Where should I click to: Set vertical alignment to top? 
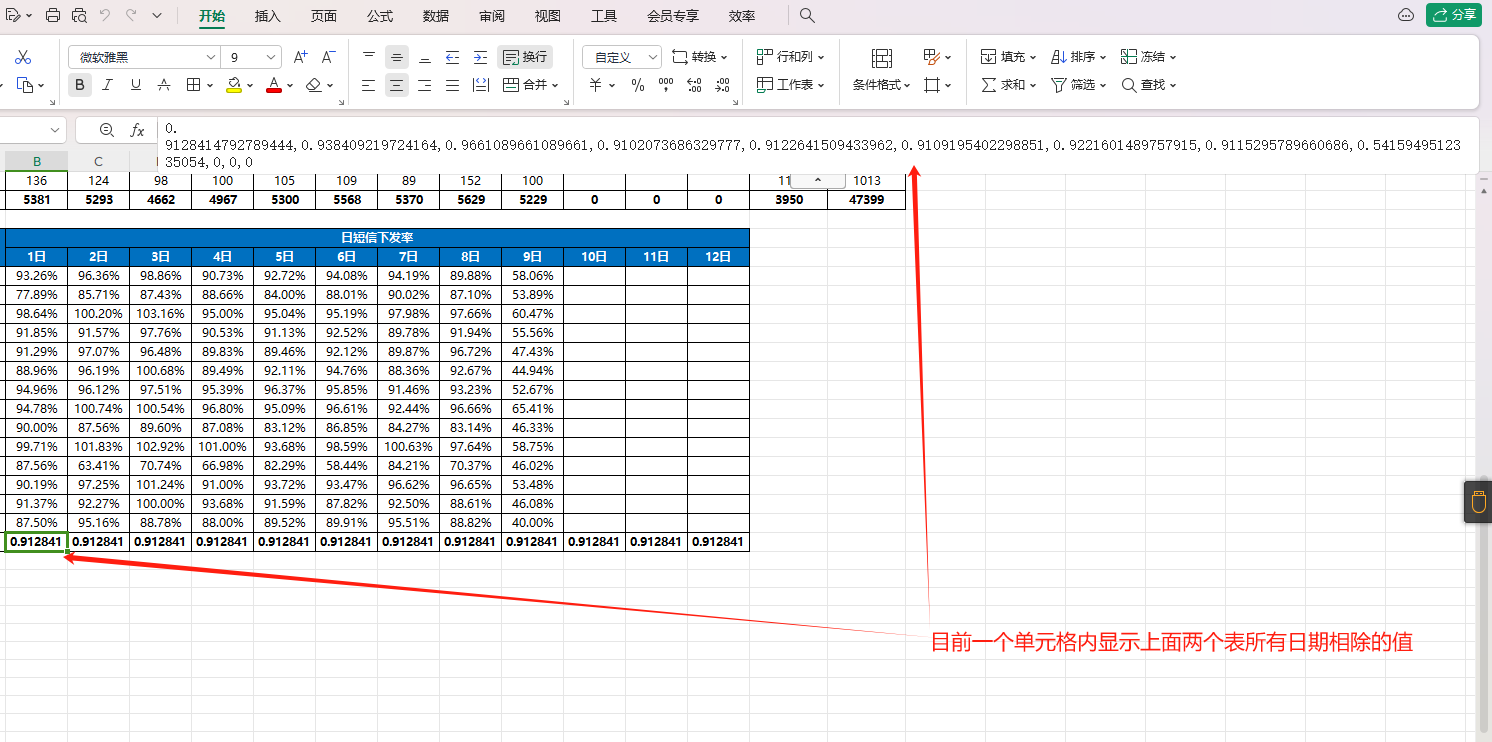[369, 57]
